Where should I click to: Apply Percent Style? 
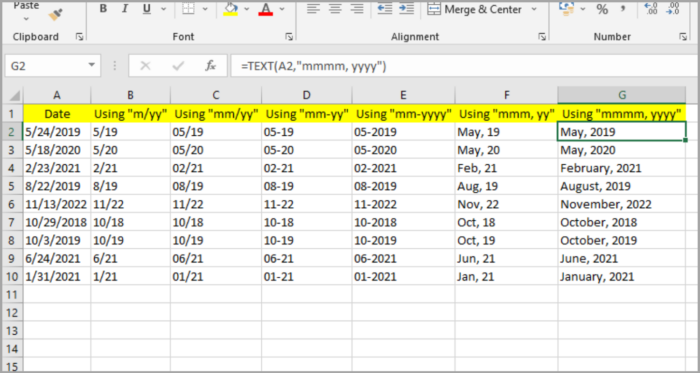tap(602, 9)
